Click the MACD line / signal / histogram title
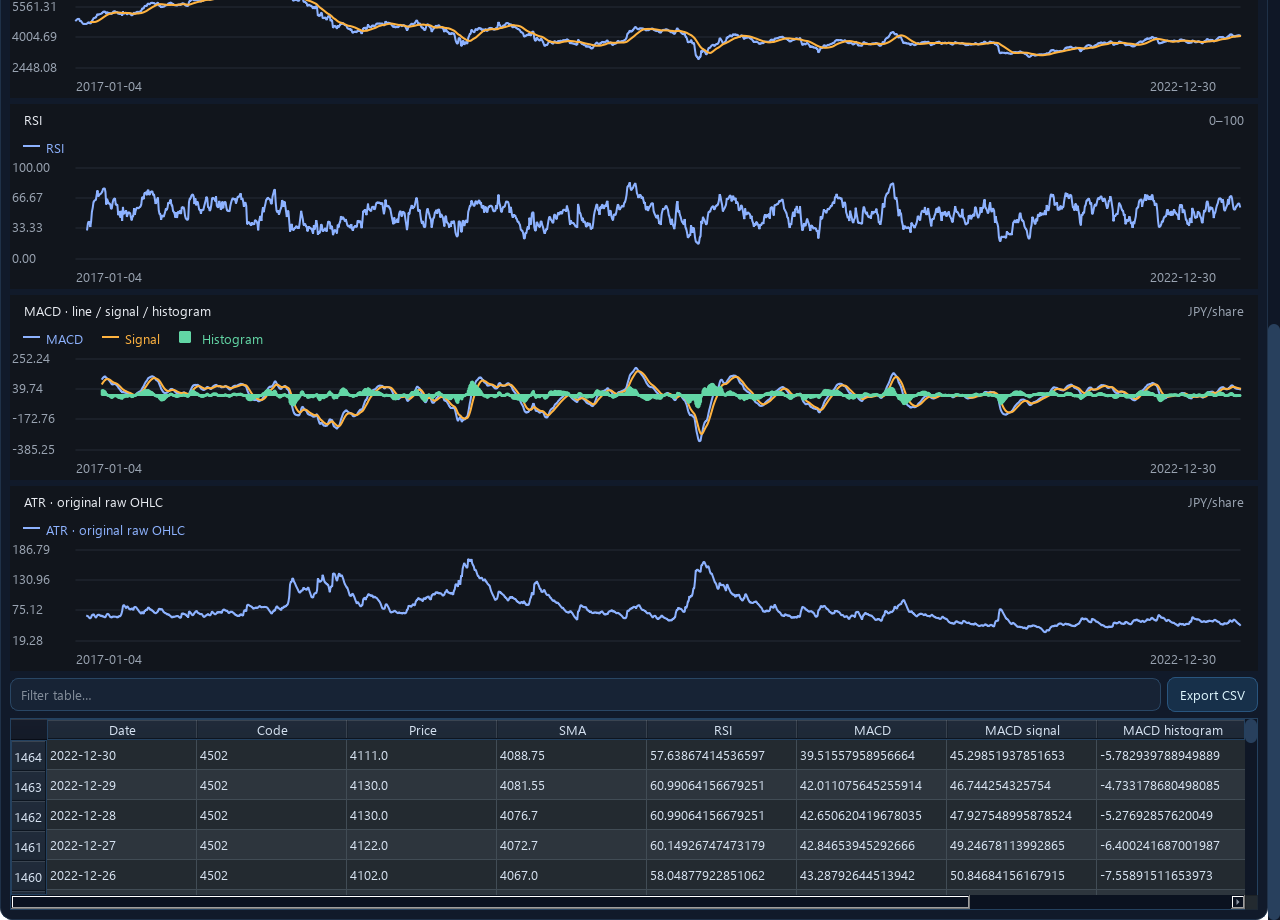 [x=117, y=311]
